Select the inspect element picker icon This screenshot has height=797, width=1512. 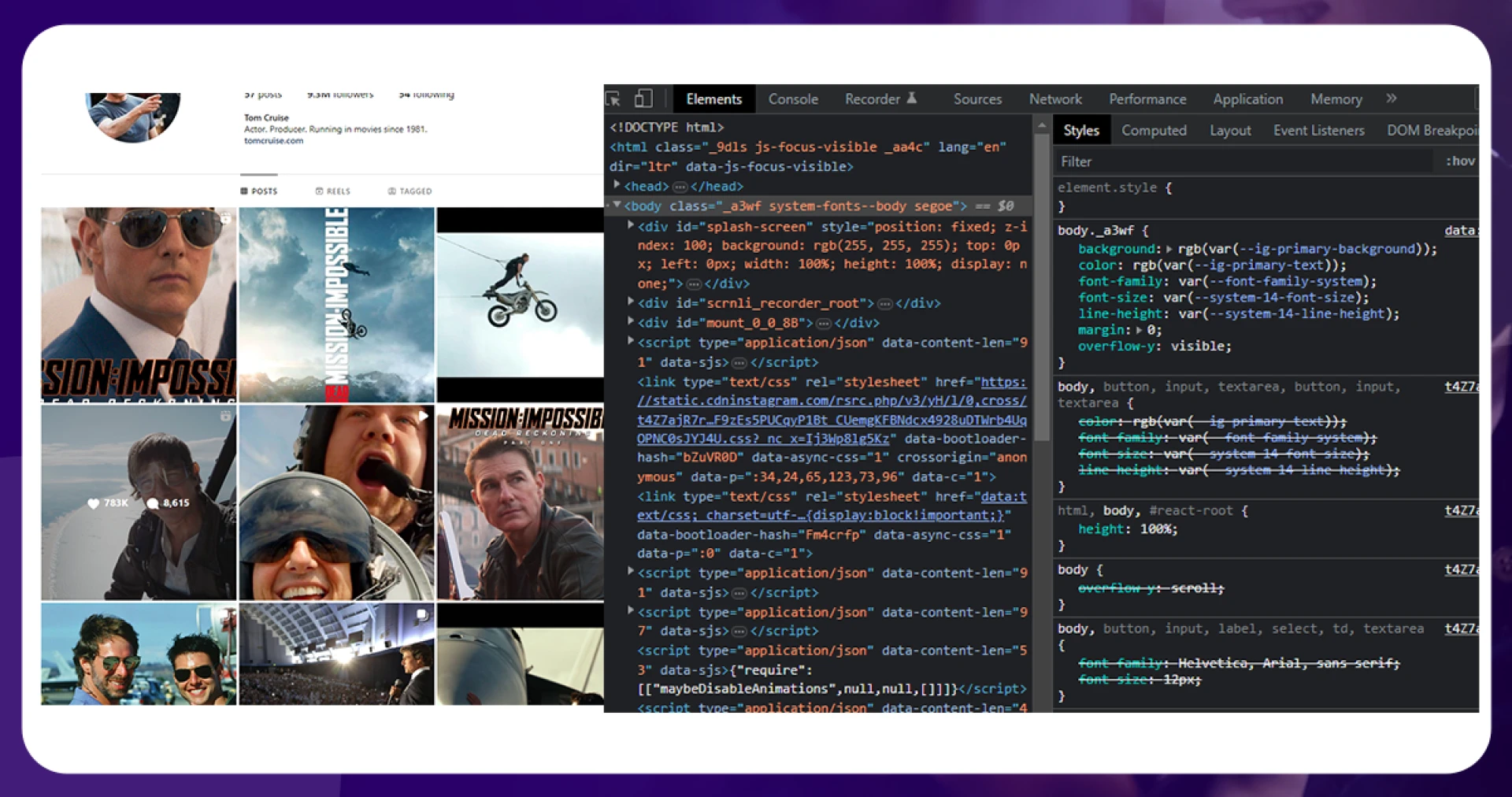(x=613, y=99)
